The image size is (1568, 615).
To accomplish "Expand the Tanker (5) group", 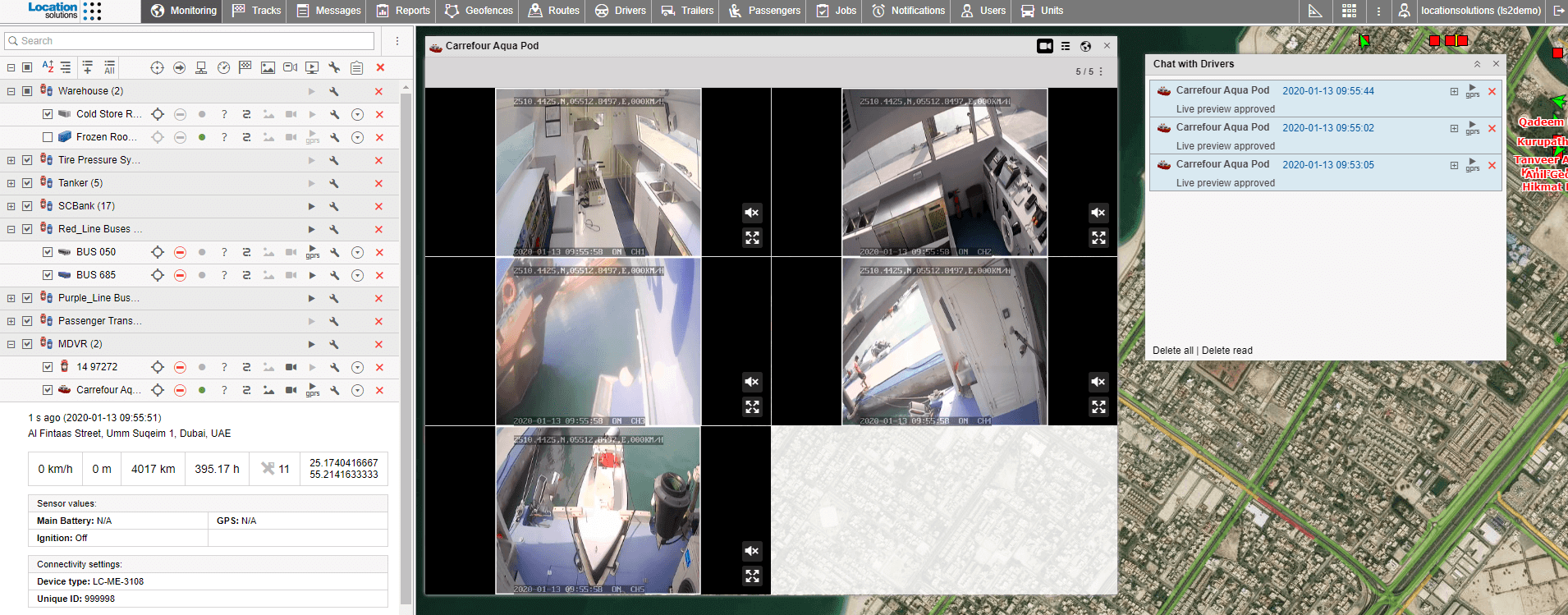I will point(11,183).
